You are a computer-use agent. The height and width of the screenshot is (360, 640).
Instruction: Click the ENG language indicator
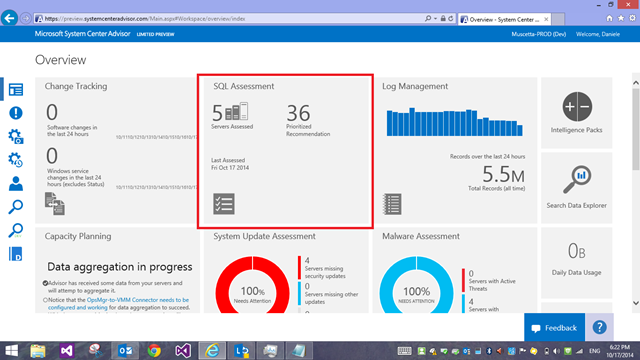click(595, 351)
